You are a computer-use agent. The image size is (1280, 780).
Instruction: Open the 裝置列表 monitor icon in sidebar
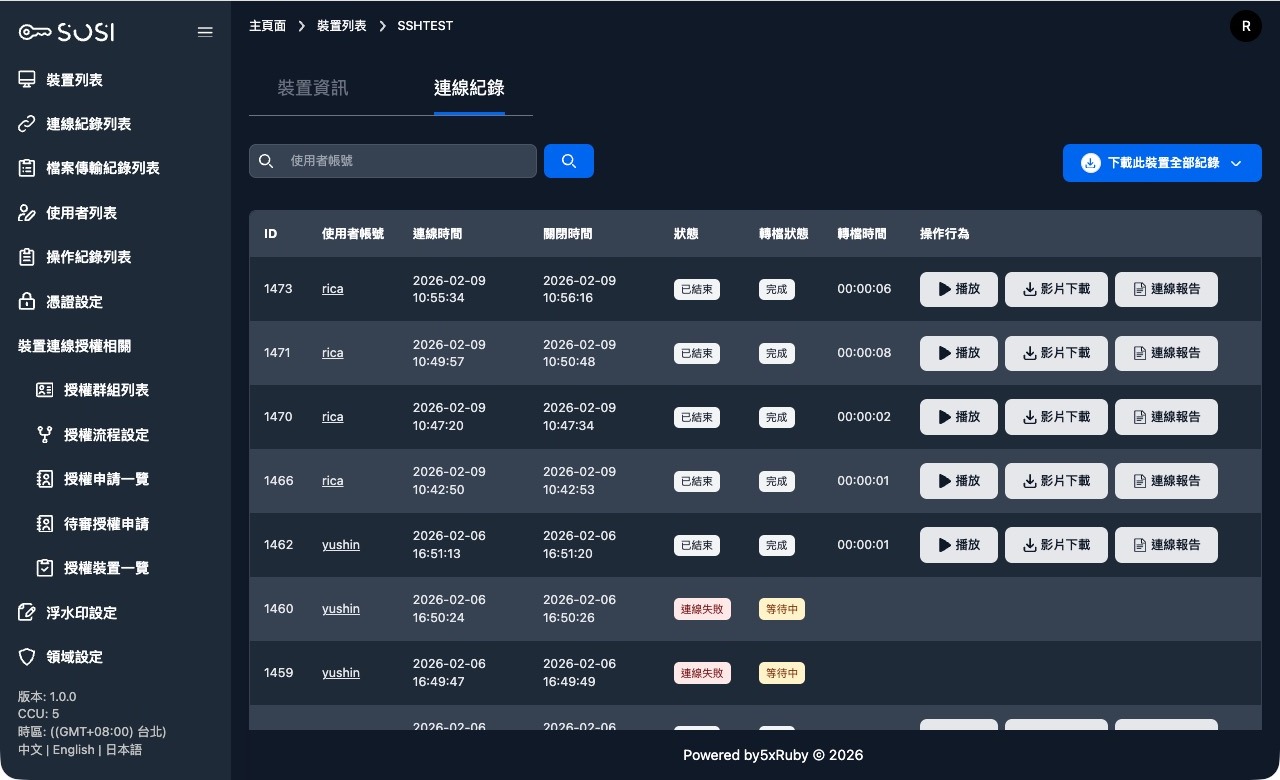(x=27, y=80)
